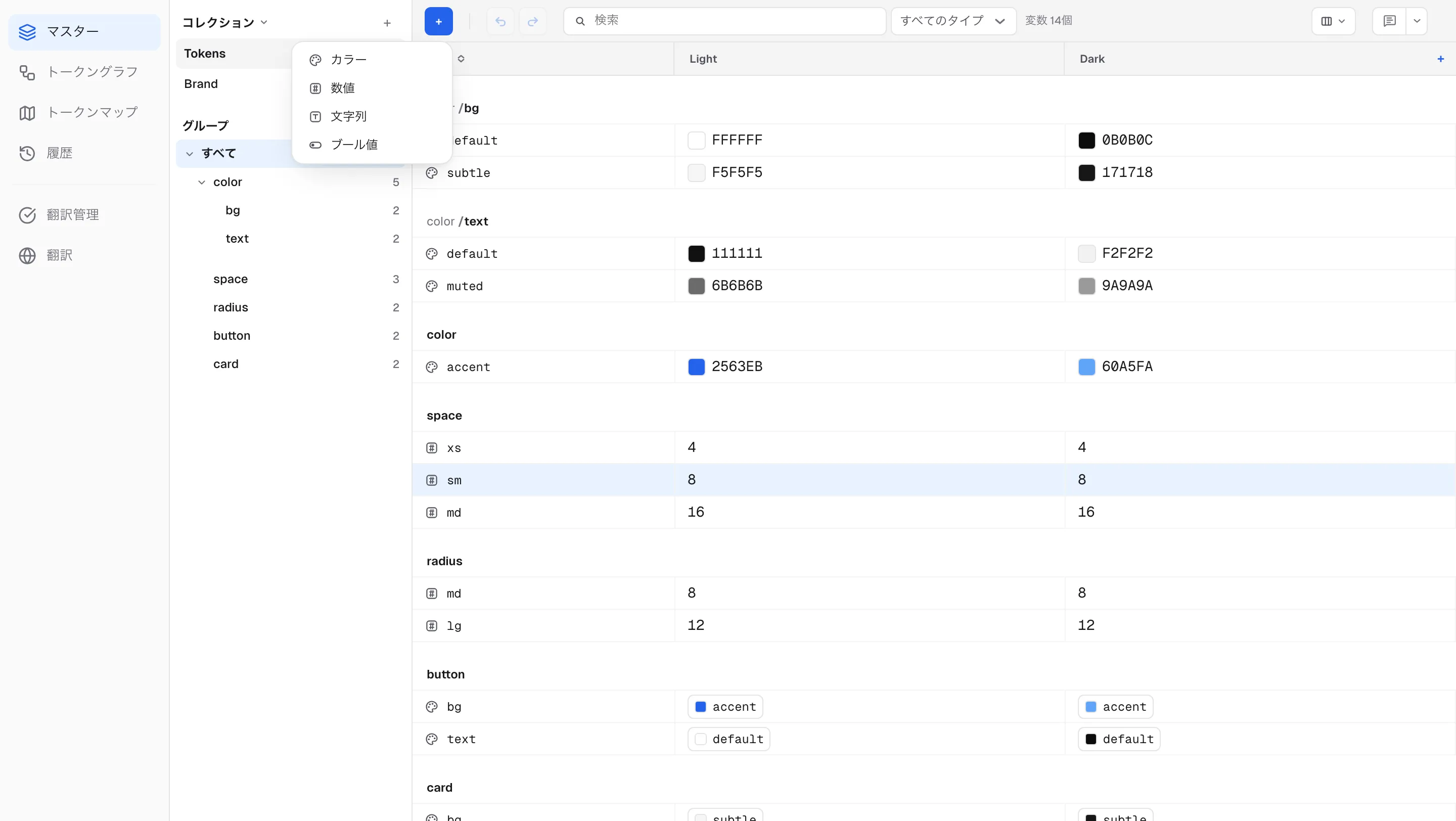Choose カラー from the type menu

point(372,60)
